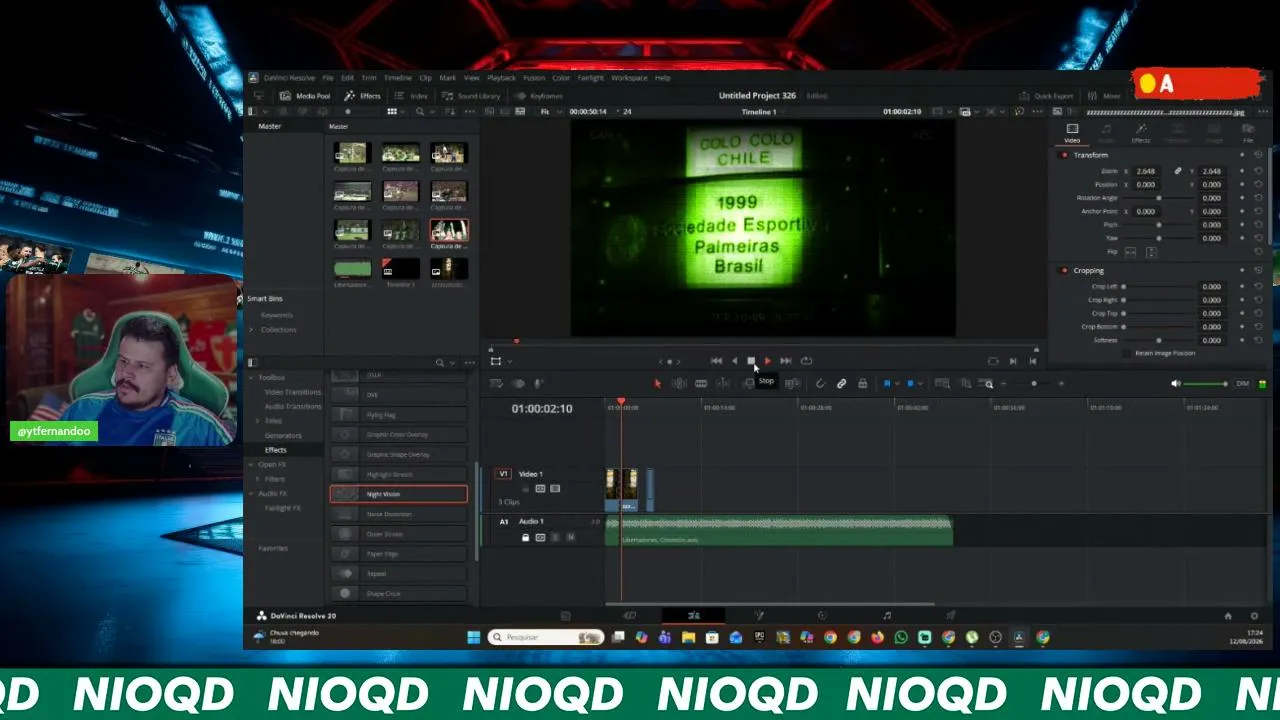The height and width of the screenshot is (720, 1280).
Task: Jump to last frame in viewer
Action: 786,361
